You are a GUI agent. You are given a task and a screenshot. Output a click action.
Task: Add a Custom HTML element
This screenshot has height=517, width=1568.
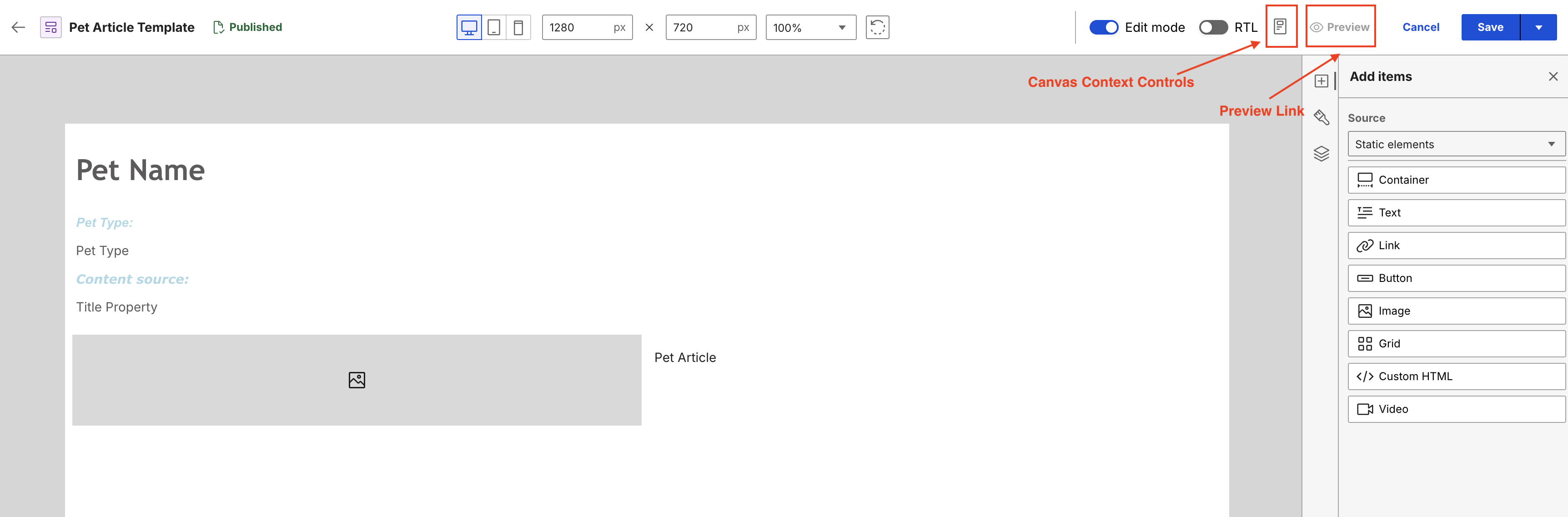[1456, 376]
